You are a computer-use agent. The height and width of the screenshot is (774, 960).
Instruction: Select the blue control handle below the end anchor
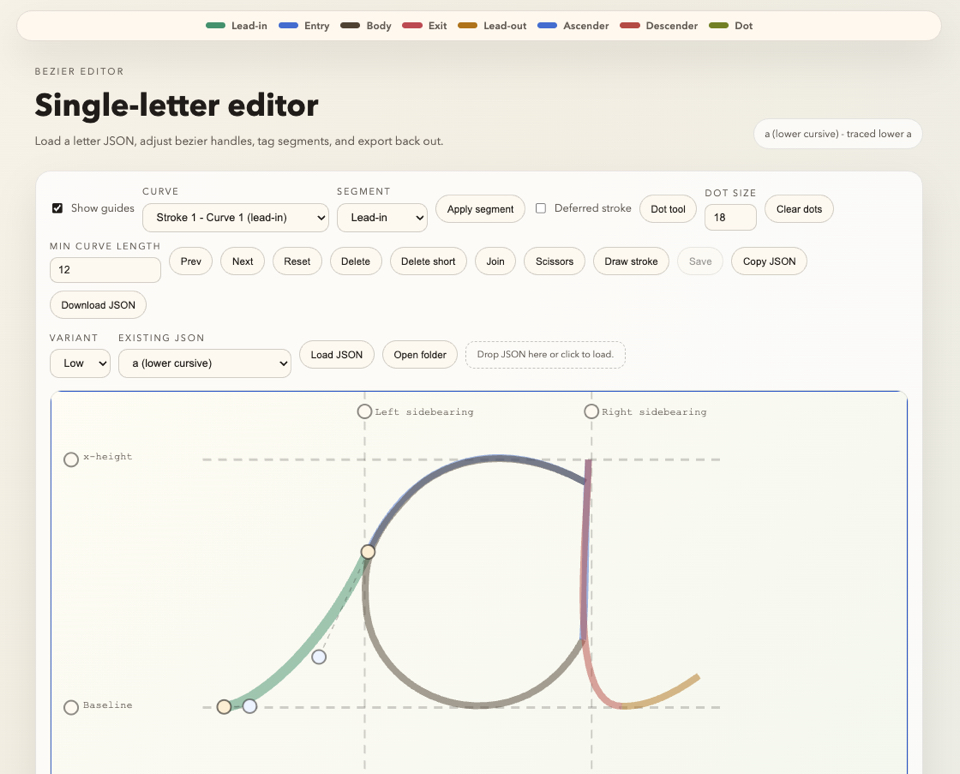(319, 657)
